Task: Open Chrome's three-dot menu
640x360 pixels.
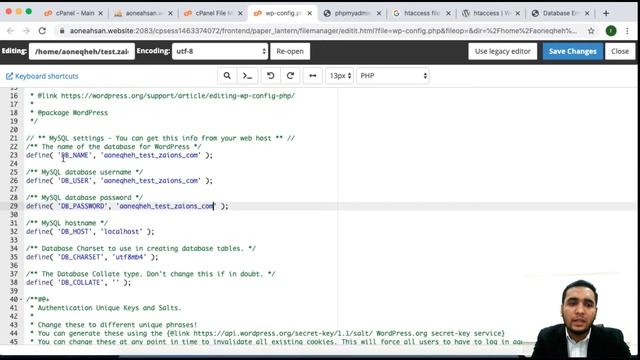Action: tap(627, 31)
